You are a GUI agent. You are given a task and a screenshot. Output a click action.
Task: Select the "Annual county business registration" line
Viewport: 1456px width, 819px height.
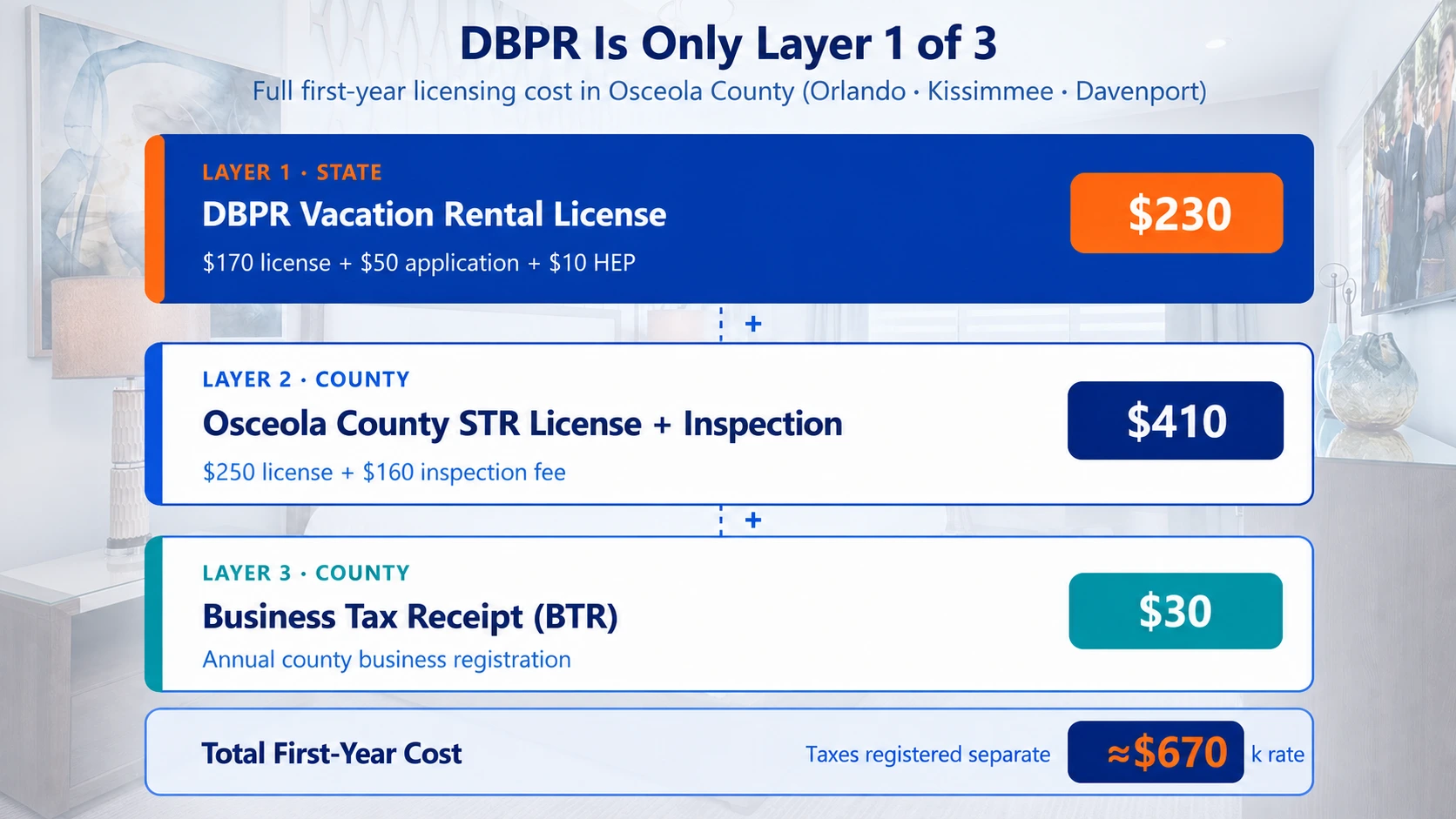(387, 660)
